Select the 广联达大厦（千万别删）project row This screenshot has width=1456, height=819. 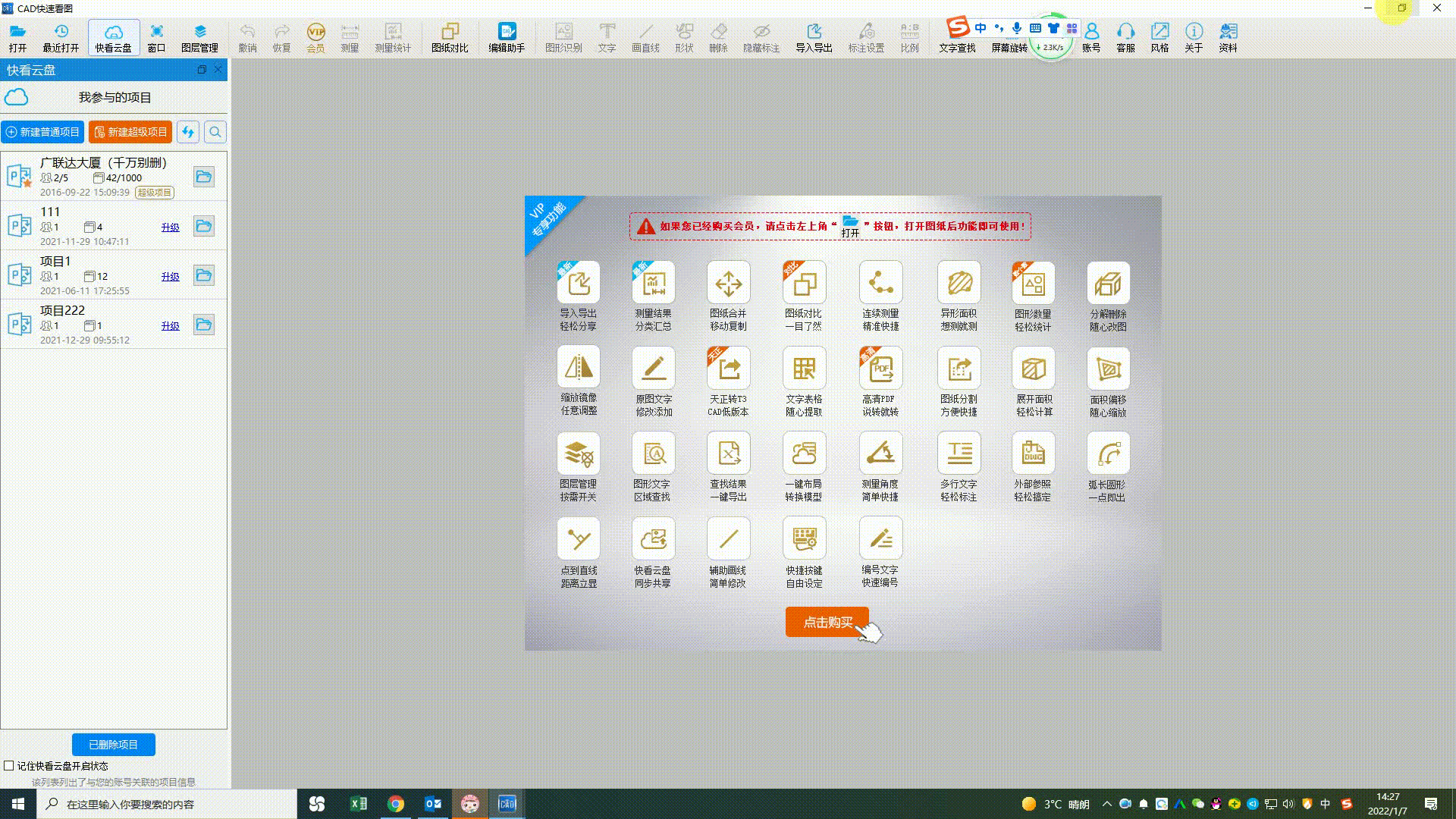click(114, 176)
